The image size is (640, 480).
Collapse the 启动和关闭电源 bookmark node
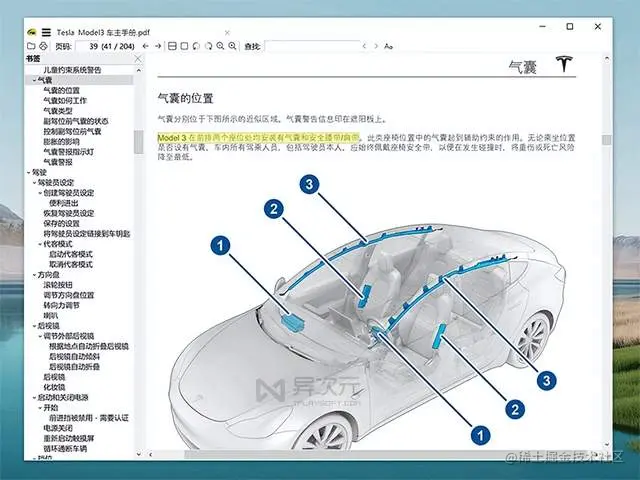(x=34, y=398)
